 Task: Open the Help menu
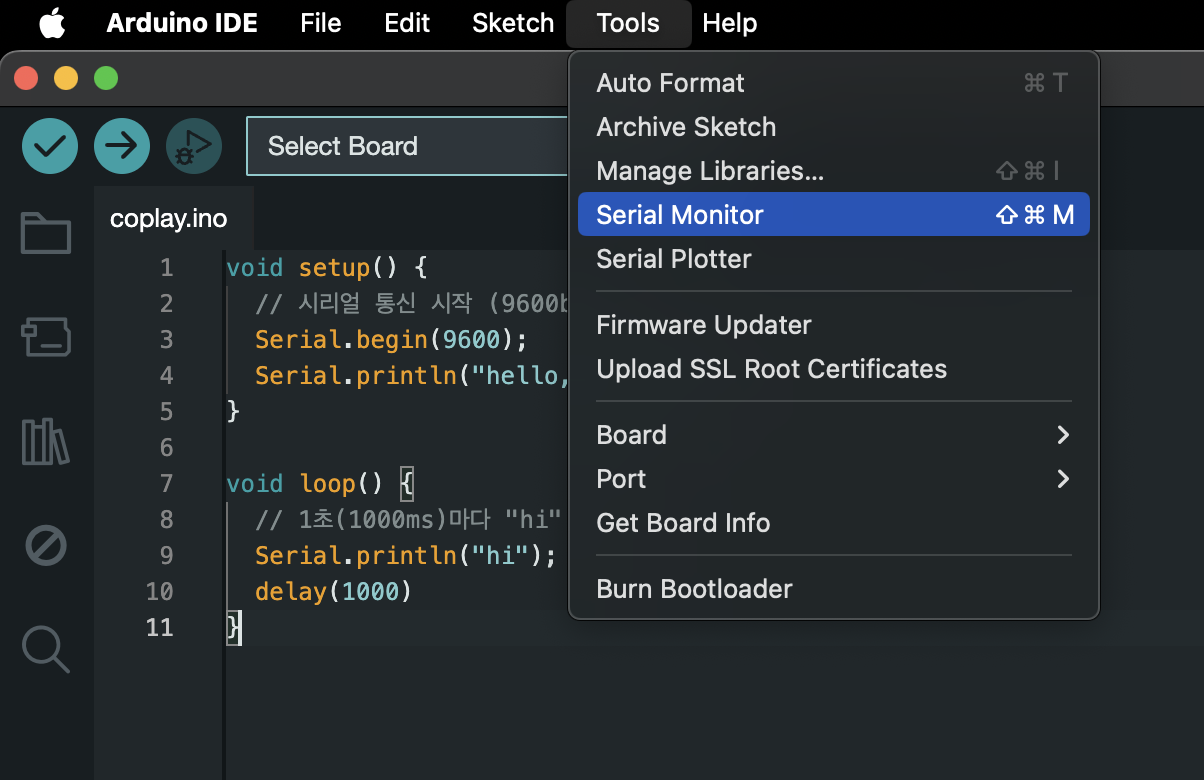point(730,23)
